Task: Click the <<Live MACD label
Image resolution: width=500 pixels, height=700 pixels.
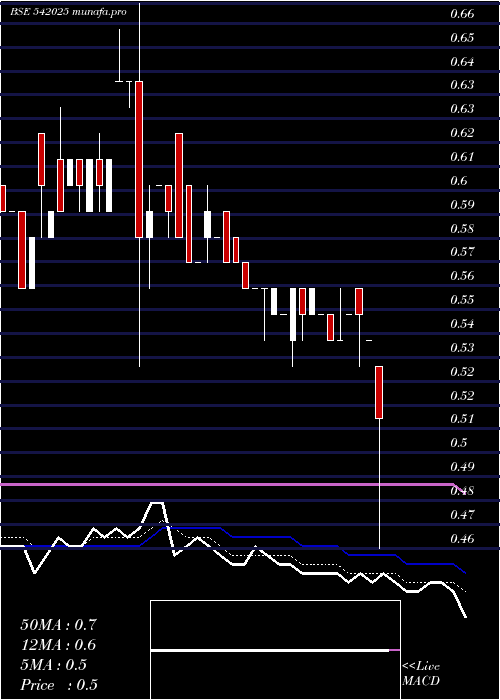Action: coord(421,673)
